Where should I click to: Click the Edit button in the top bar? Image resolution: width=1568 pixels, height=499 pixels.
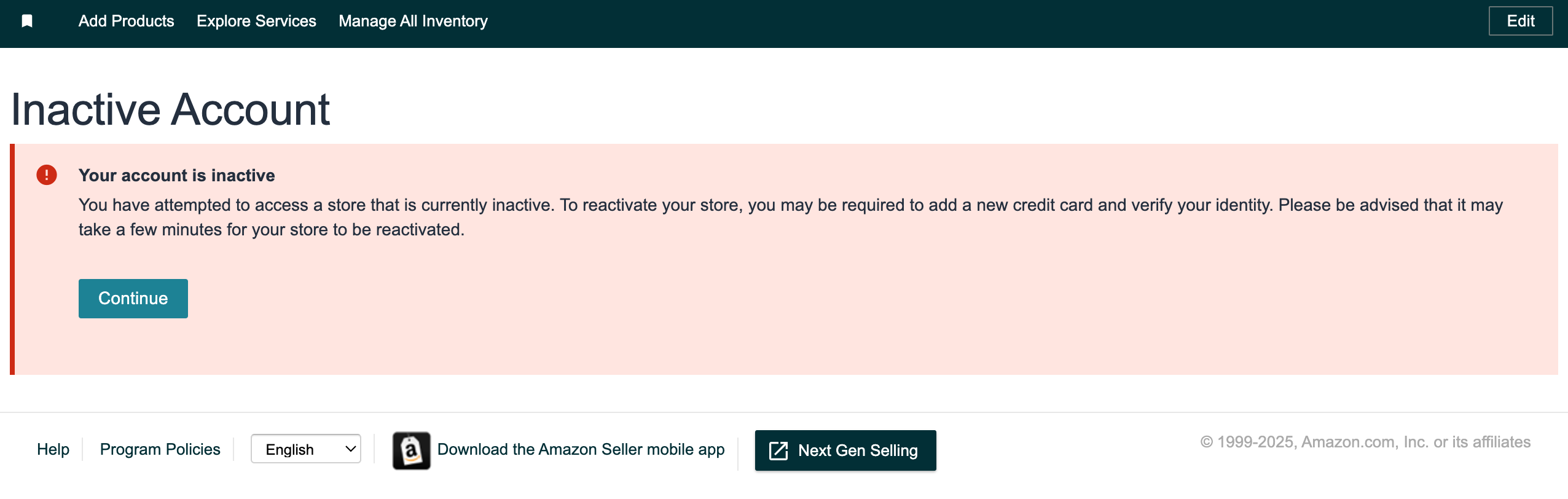pos(1521,22)
